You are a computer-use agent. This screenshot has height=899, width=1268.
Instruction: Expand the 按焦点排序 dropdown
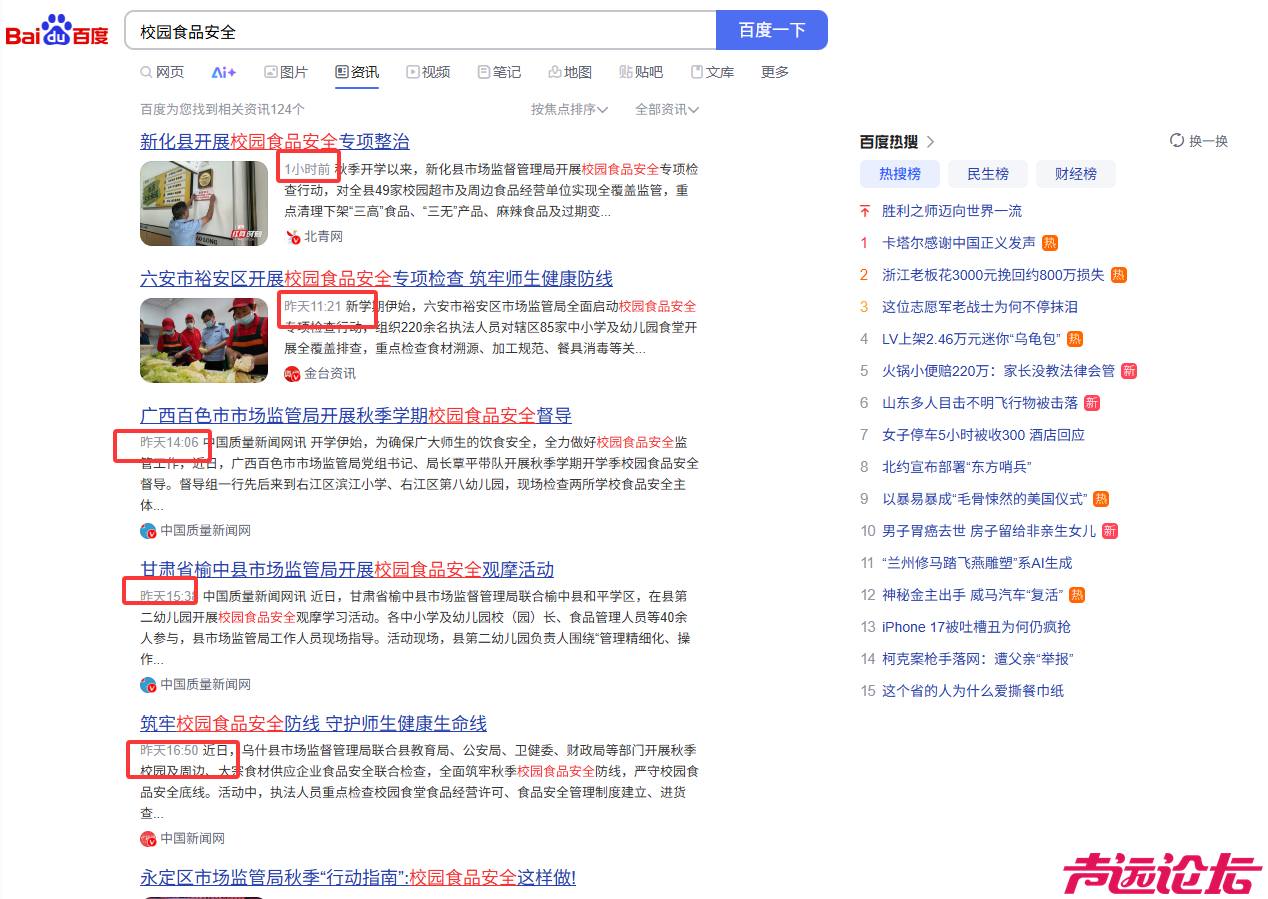pos(570,109)
